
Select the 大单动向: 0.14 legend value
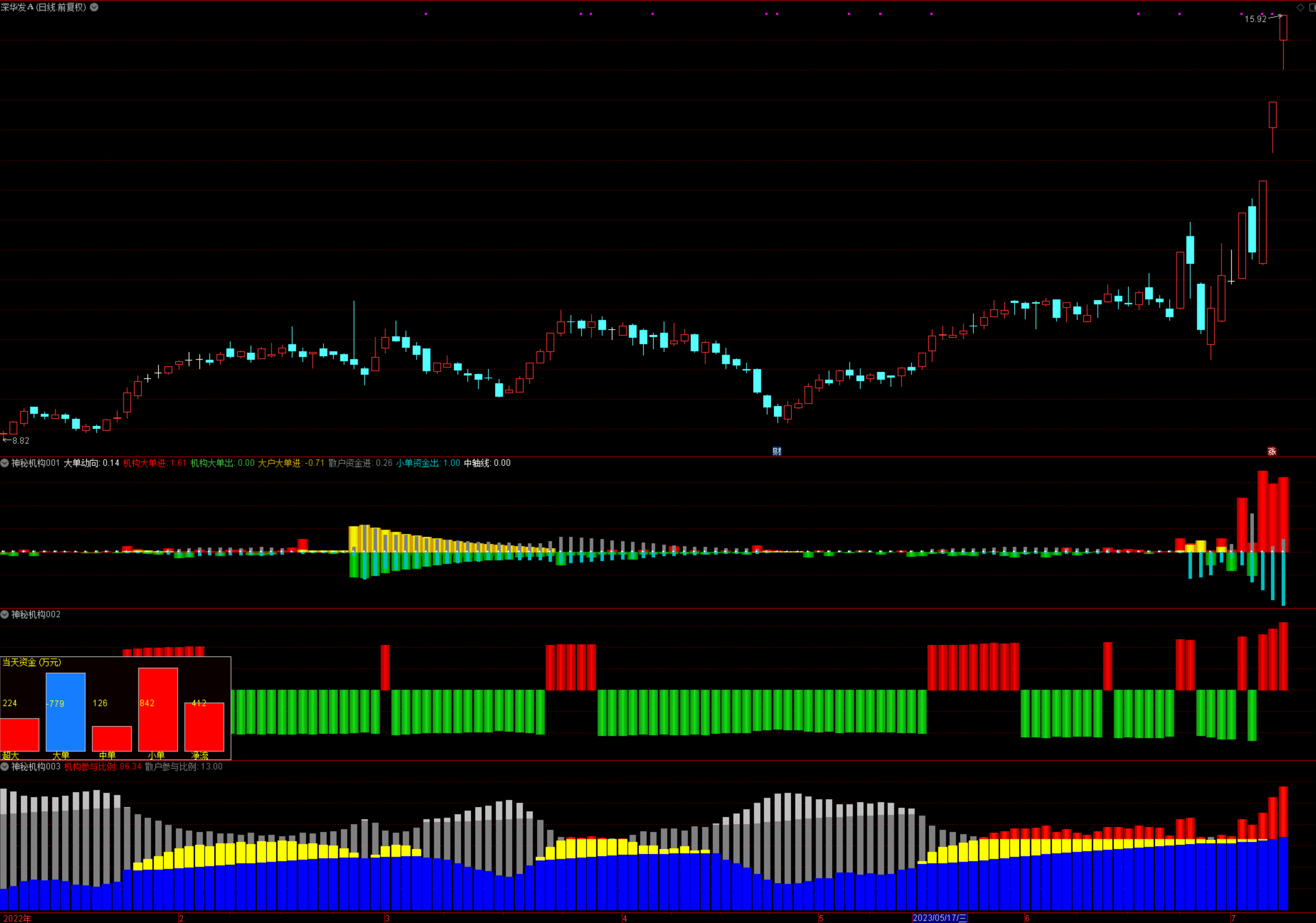point(91,463)
